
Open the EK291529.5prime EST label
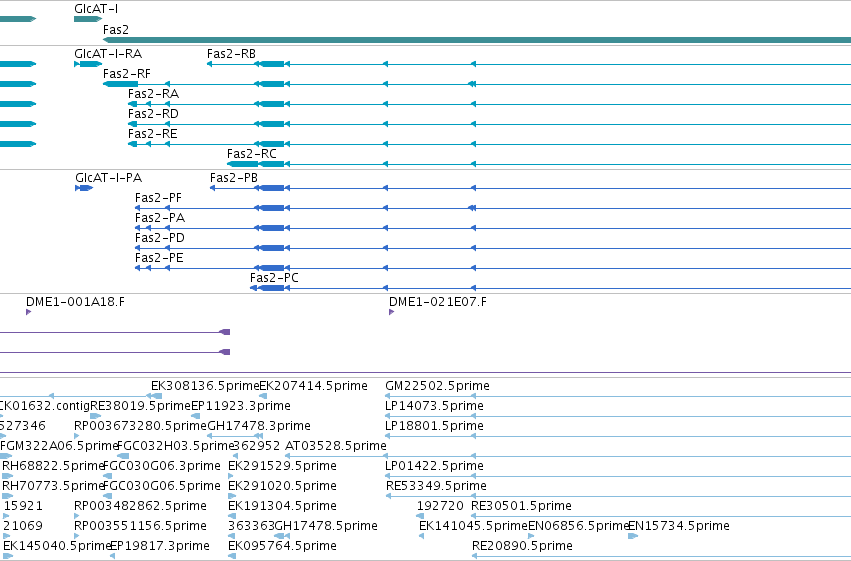tap(282, 467)
